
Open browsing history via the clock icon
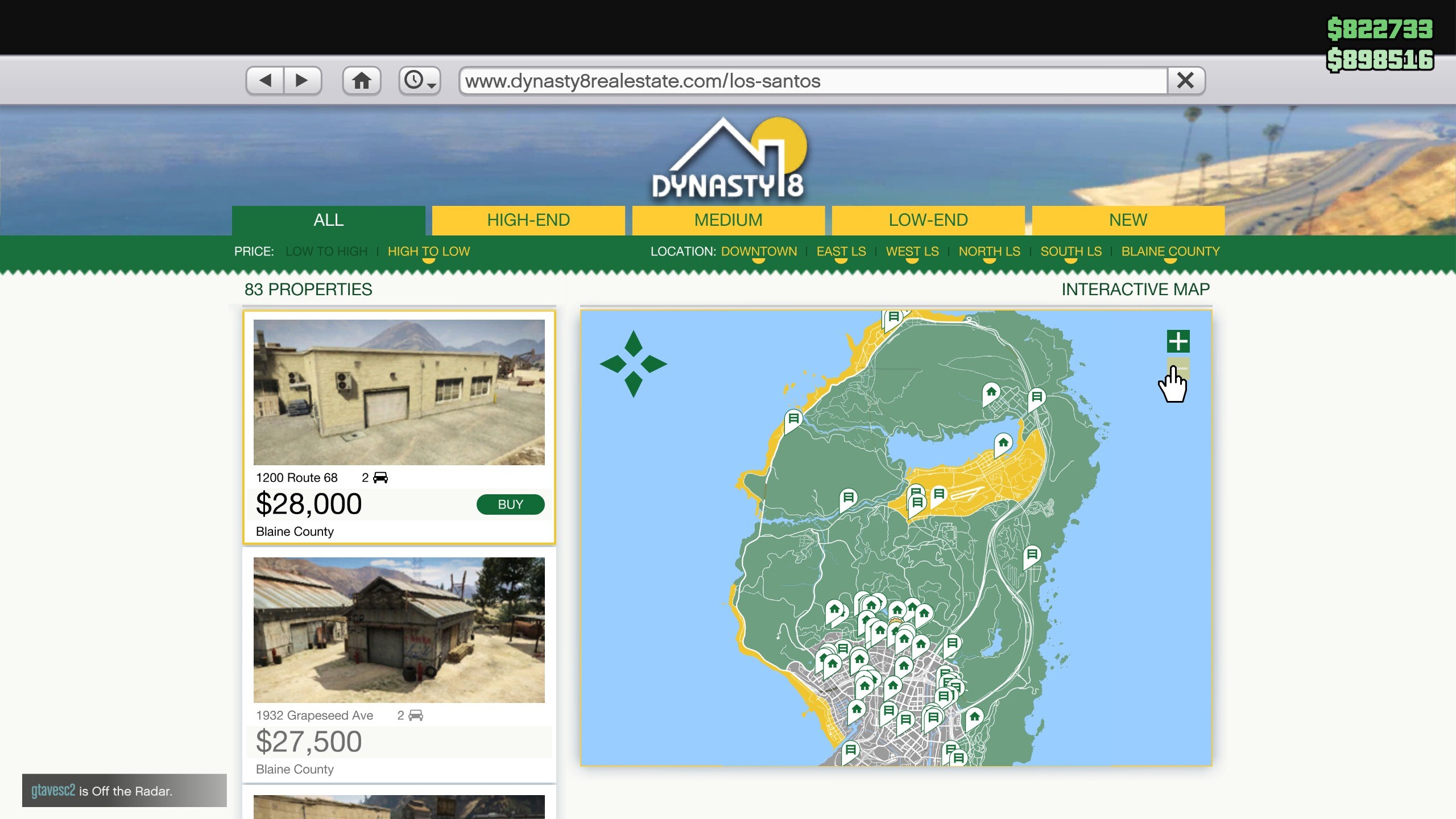click(414, 80)
